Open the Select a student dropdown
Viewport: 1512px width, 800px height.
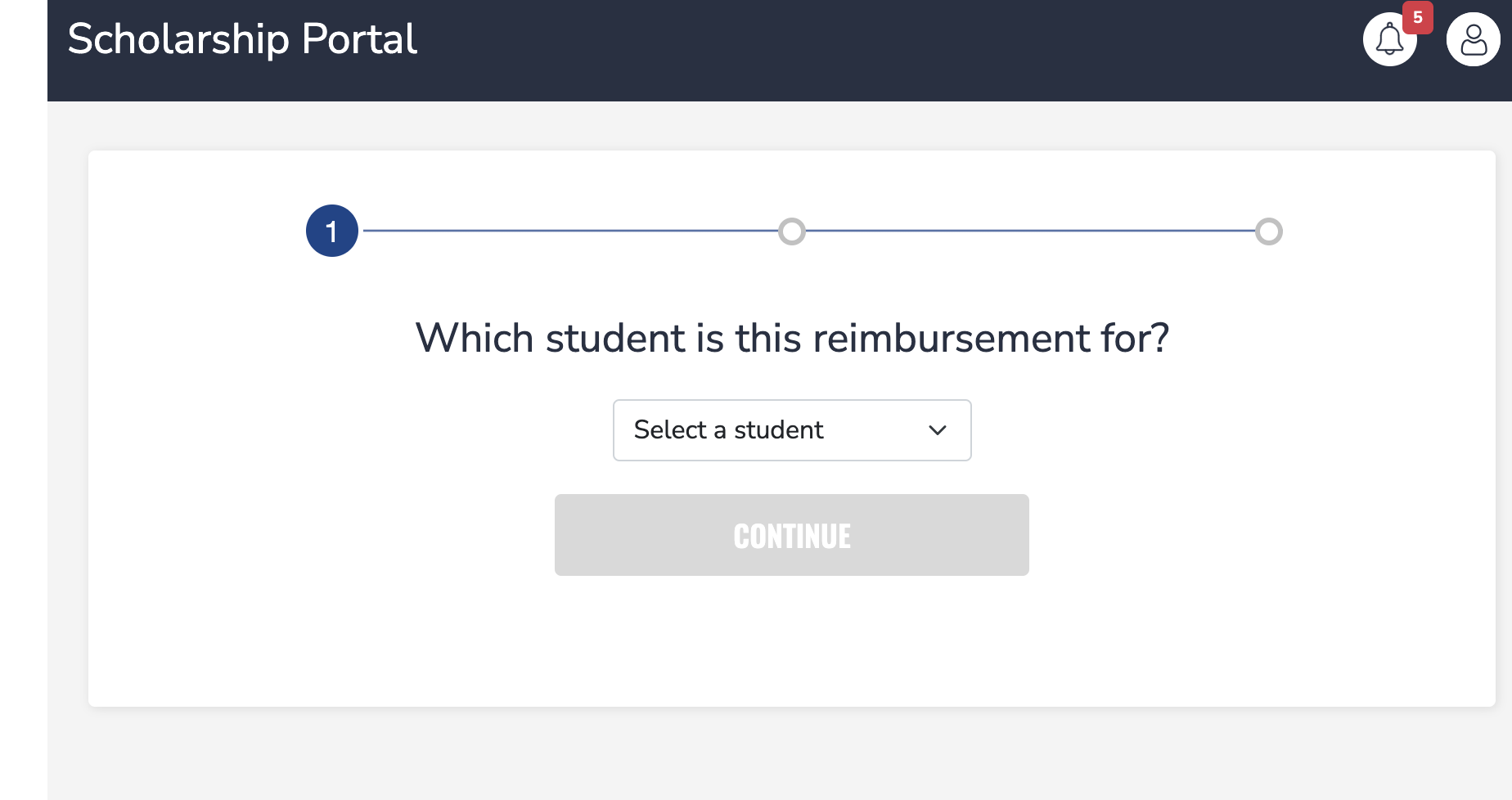[791, 430]
